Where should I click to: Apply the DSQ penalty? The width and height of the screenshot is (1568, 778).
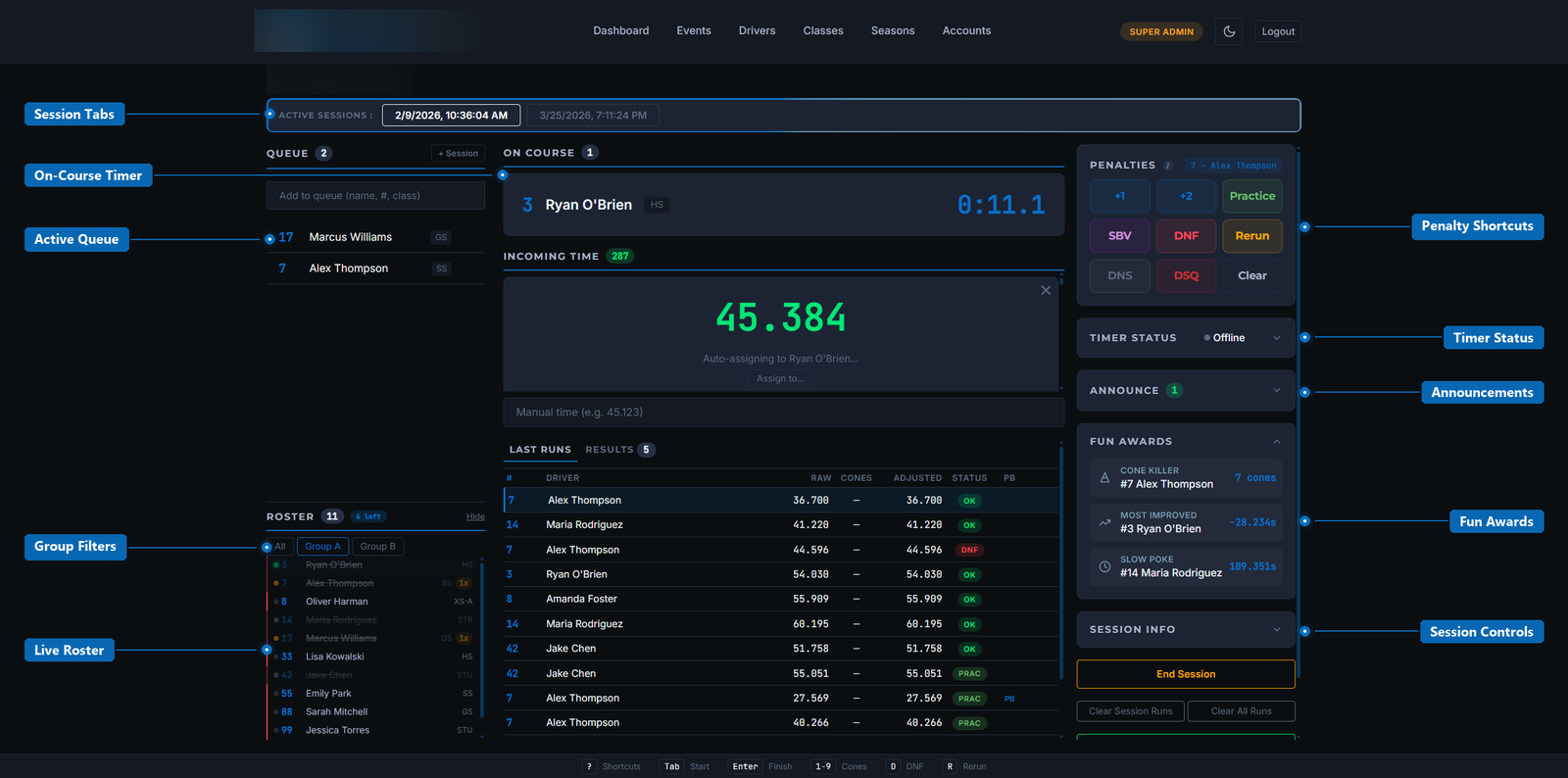(1186, 276)
